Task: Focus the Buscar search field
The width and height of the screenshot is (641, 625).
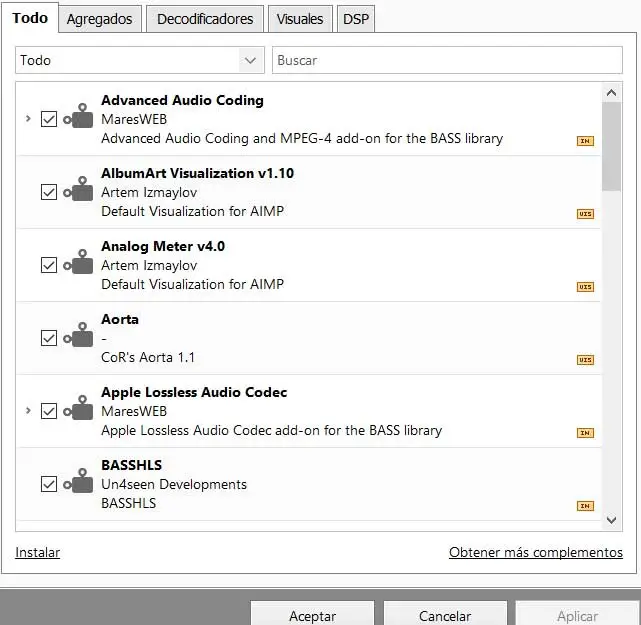Action: pyautogui.click(x=447, y=60)
